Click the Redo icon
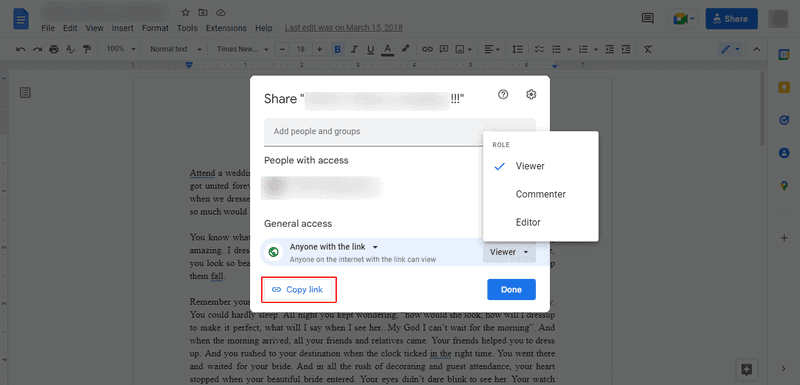800x385 pixels. [x=37, y=49]
